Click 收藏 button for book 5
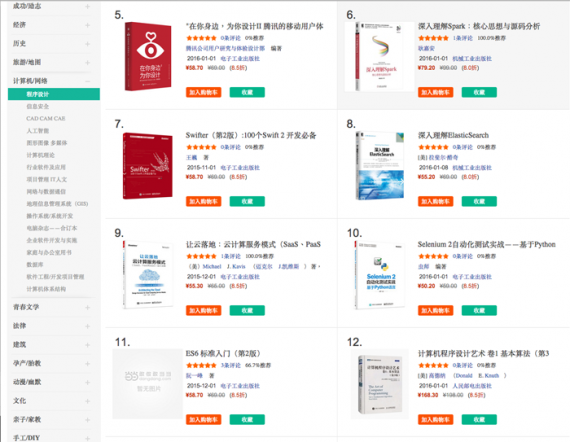The image size is (570, 442). [x=247, y=92]
